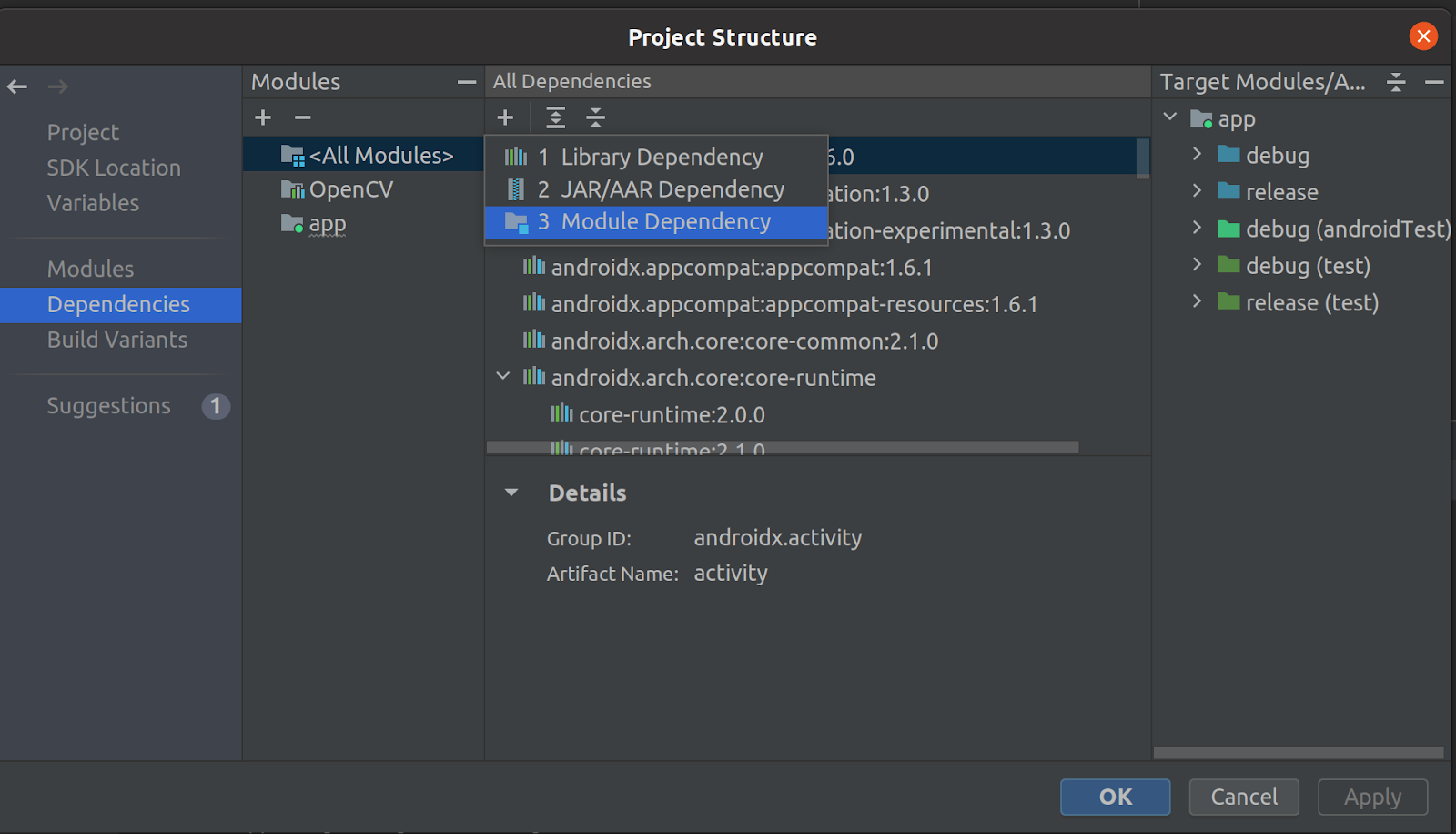Click the Cancel button
Image resolution: width=1456 pixels, height=834 pixels.
tap(1243, 797)
